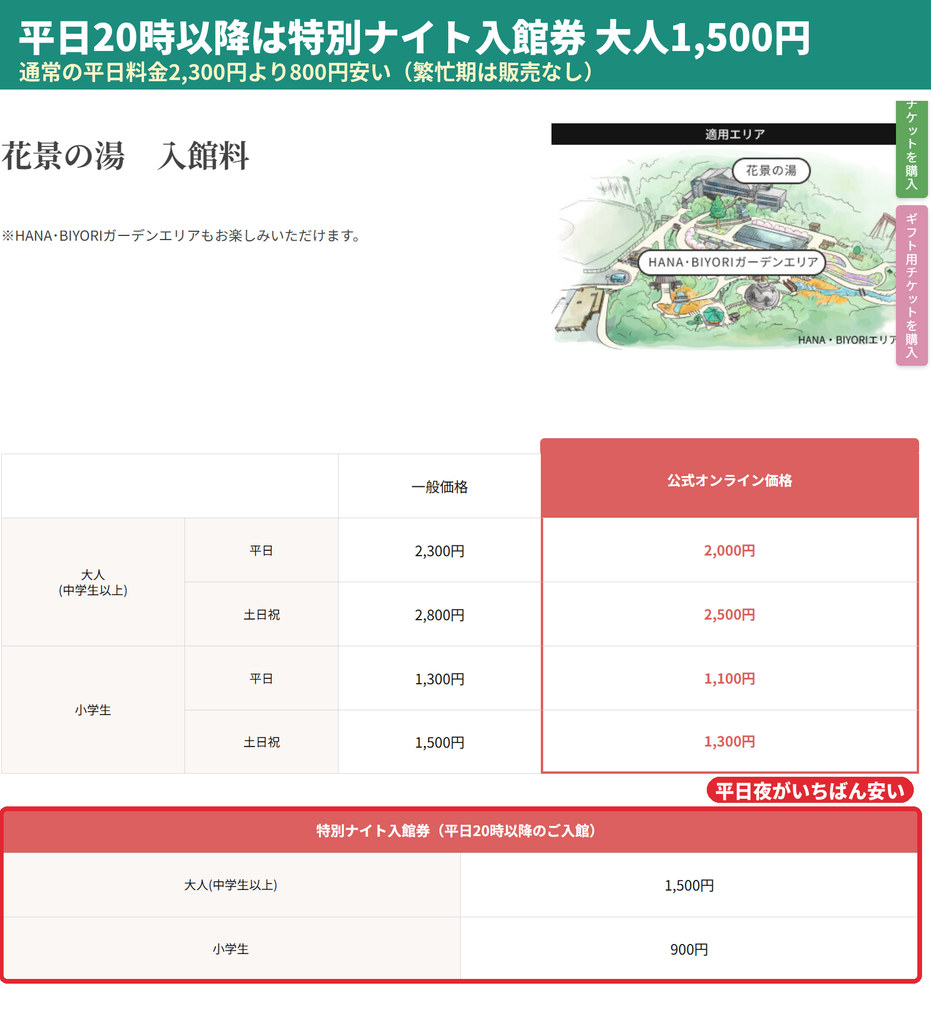Select the 1,100円 child weekday online price
This screenshot has height=1024, width=931.
point(729,679)
